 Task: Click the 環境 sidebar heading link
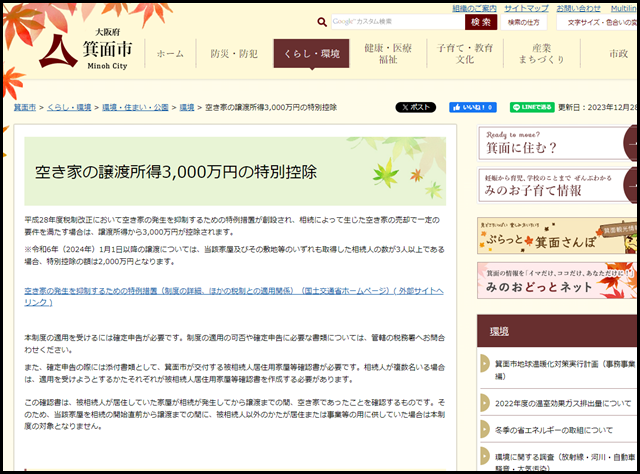click(x=499, y=331)
